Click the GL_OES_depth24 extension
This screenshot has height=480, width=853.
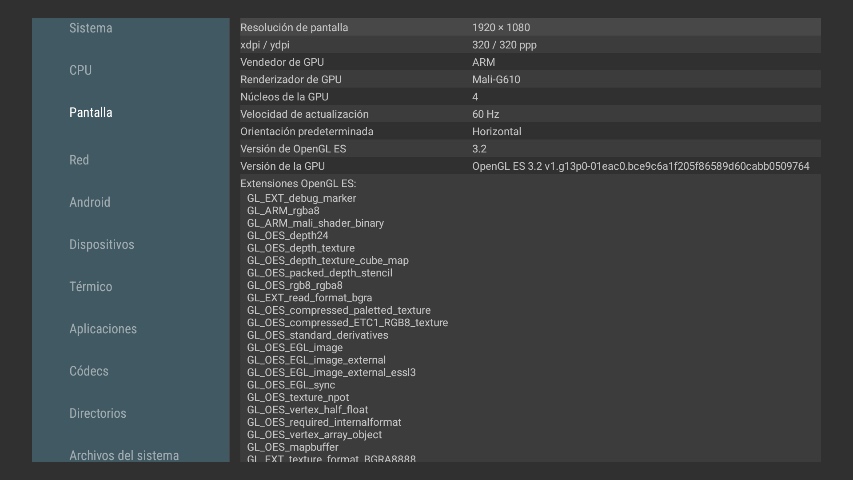click(x=288, y=236)
